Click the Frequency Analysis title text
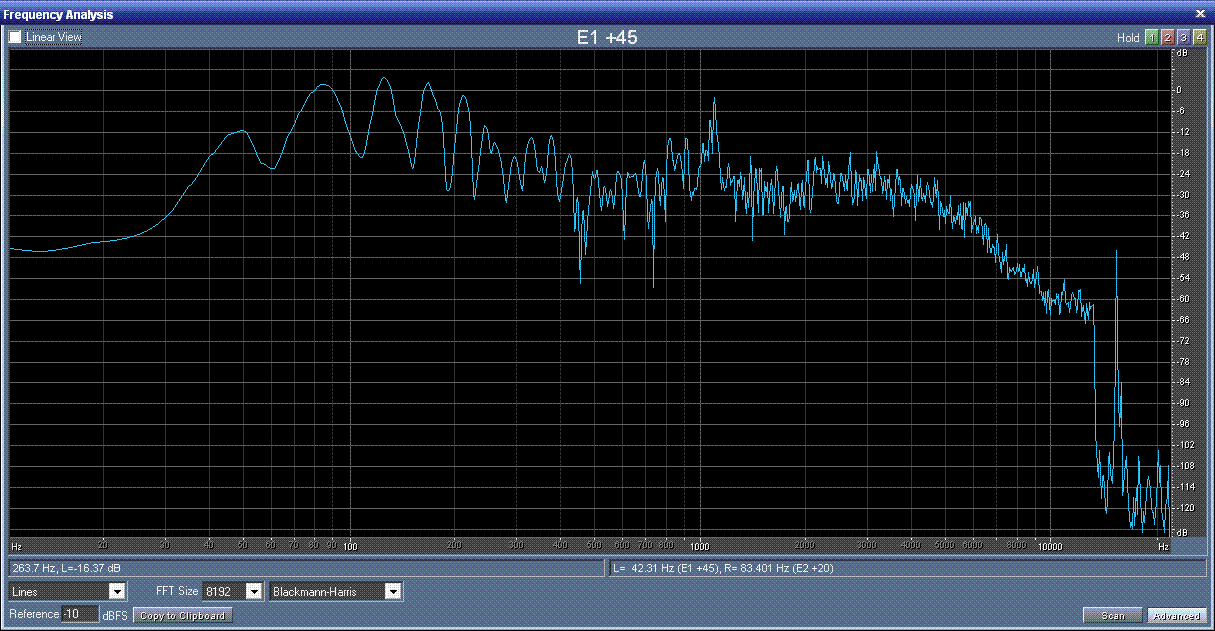 click(58, 14)
